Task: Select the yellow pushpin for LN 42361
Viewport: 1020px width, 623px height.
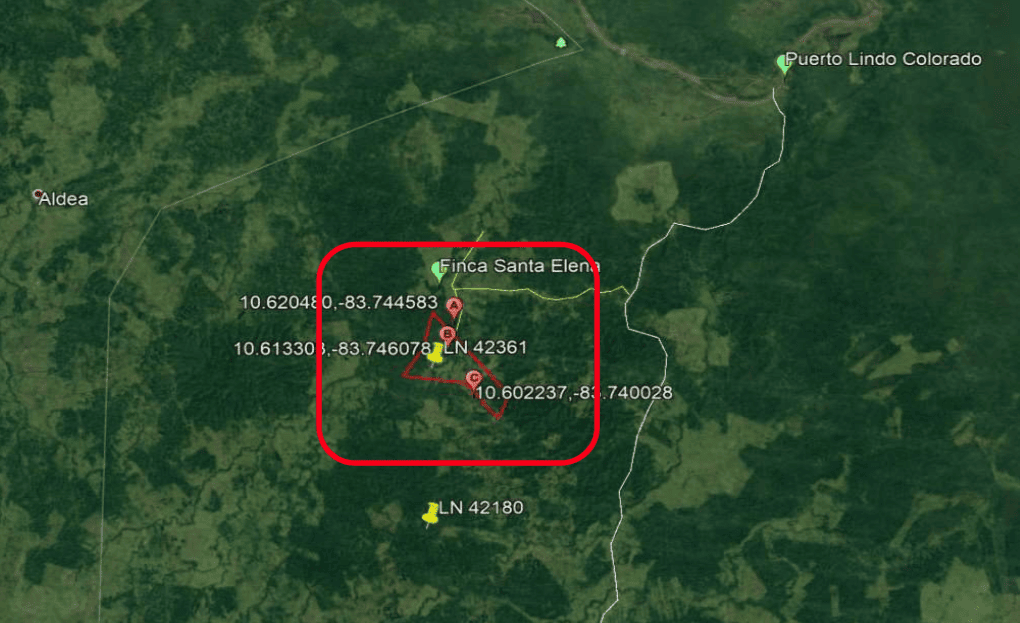Action: 435,356
